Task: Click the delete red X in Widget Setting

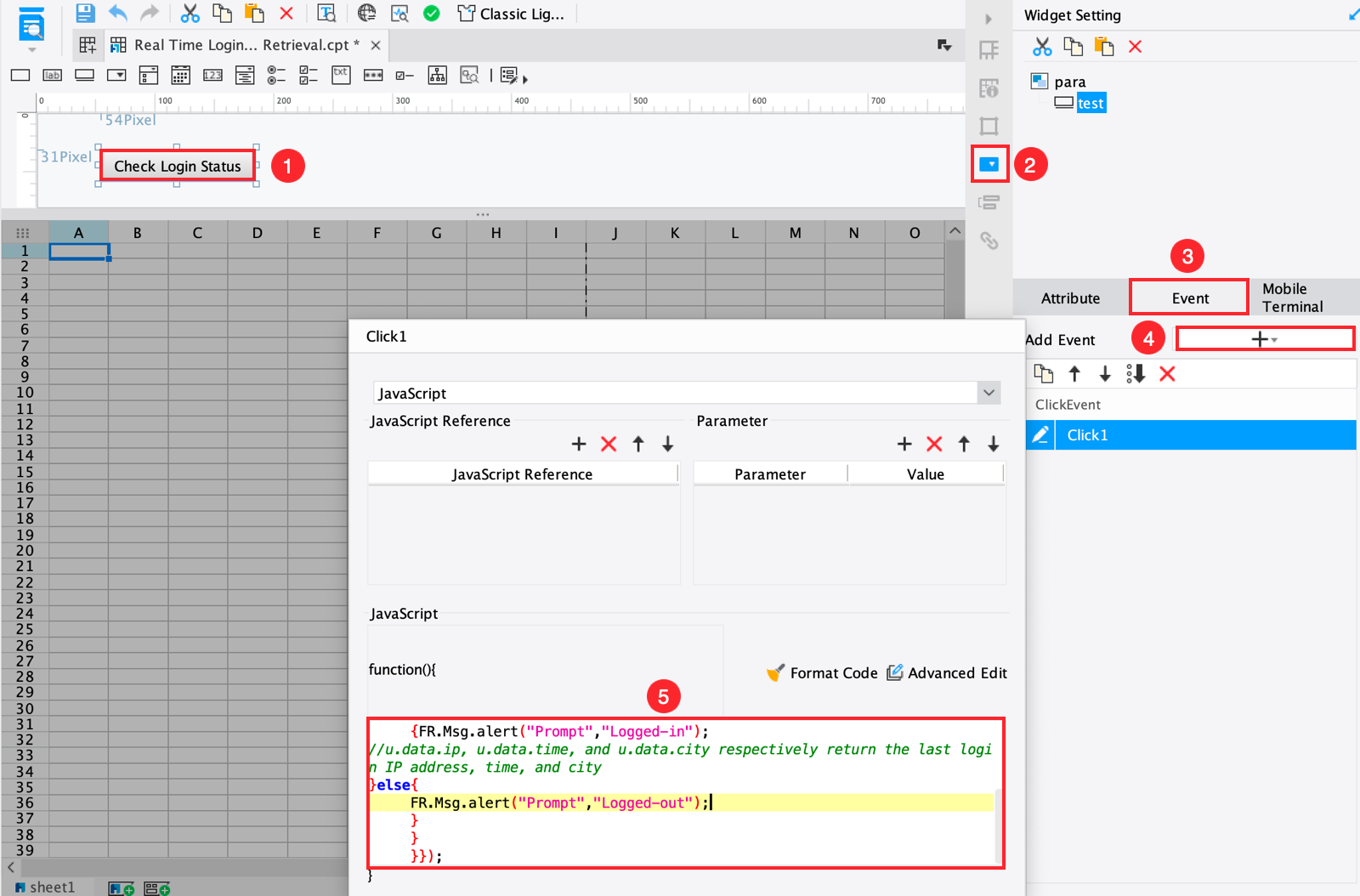Action: click(x=1135, y=47)
